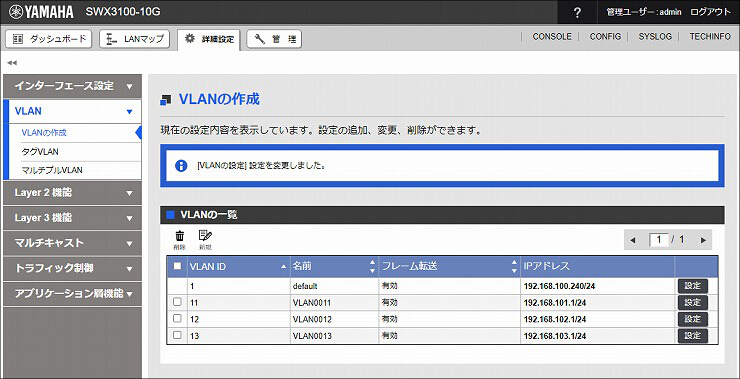Open the 管理 tab

274,39
